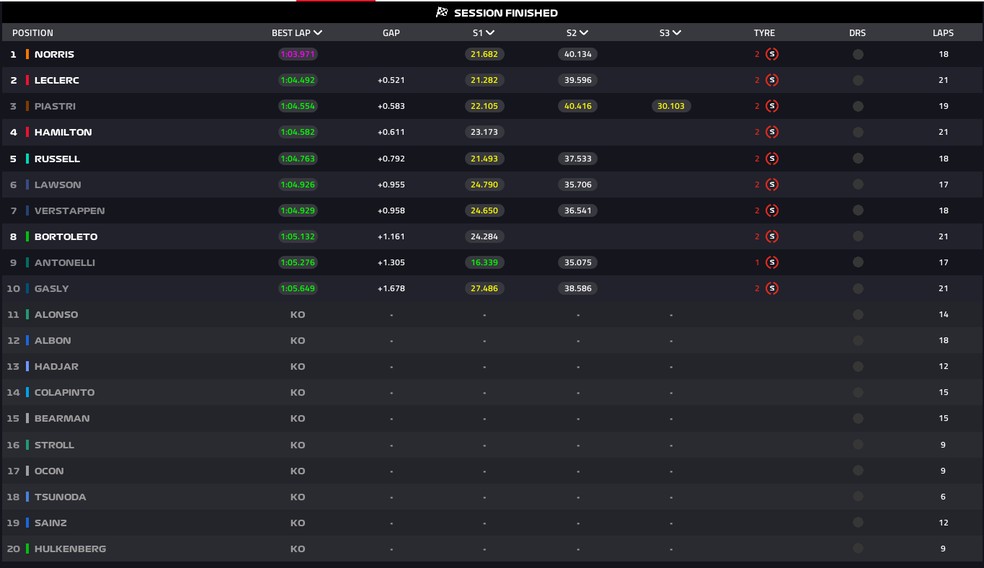Click Norris's soft tyre icon
The height and width of the screenshot is (568, 984).
point(772,54)
